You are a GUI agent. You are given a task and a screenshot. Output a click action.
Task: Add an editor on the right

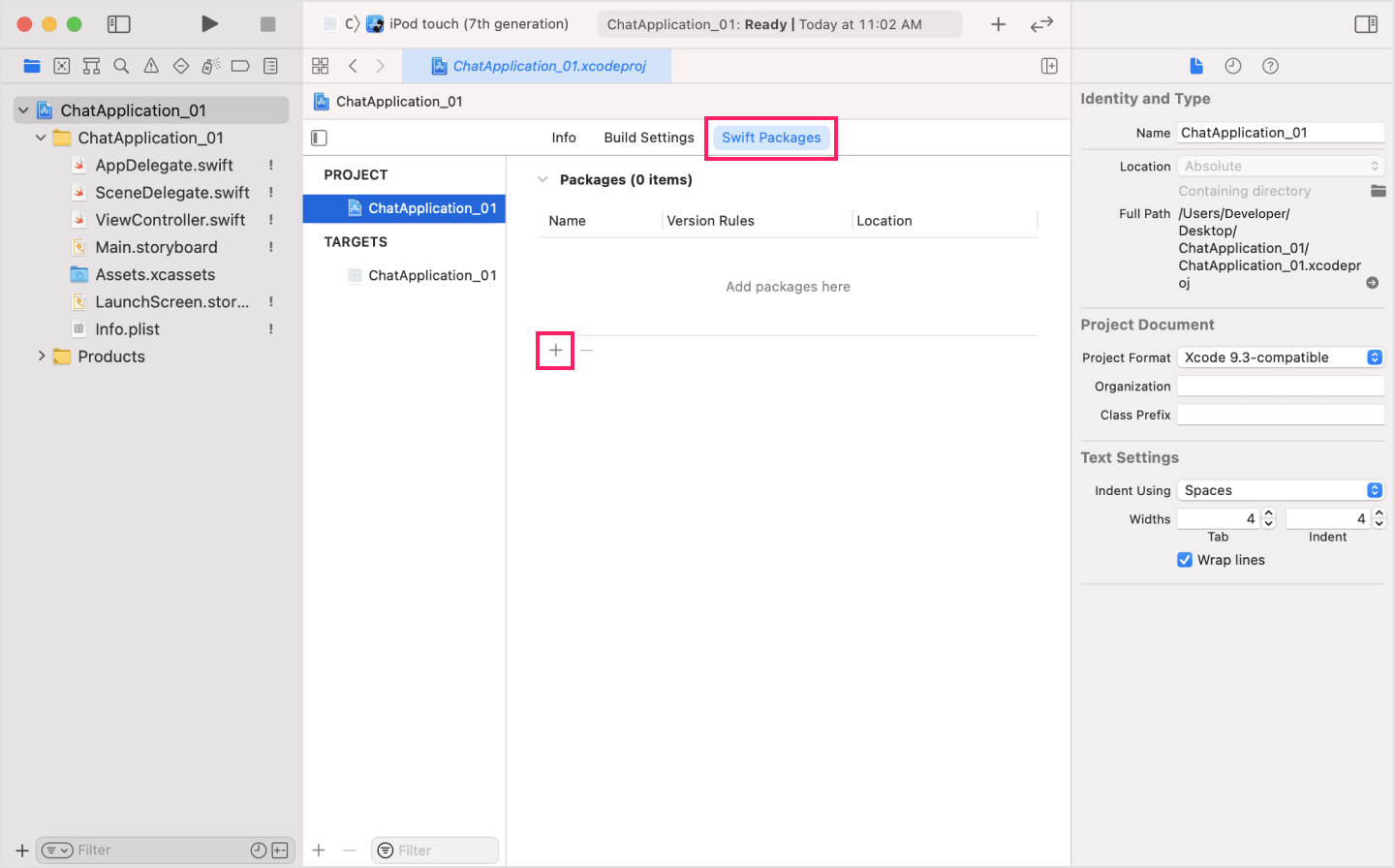1049,66
